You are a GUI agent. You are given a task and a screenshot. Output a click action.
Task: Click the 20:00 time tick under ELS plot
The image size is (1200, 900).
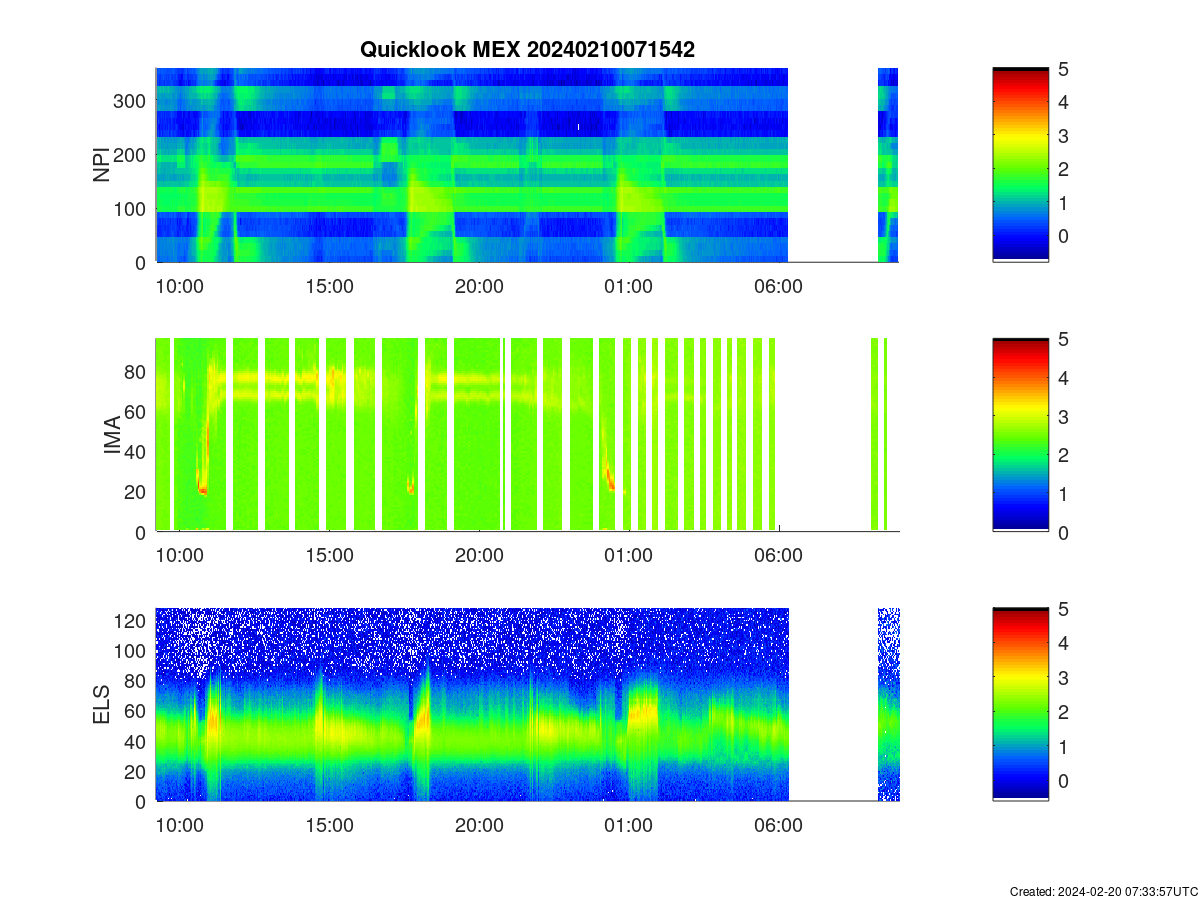click(479, 826)
